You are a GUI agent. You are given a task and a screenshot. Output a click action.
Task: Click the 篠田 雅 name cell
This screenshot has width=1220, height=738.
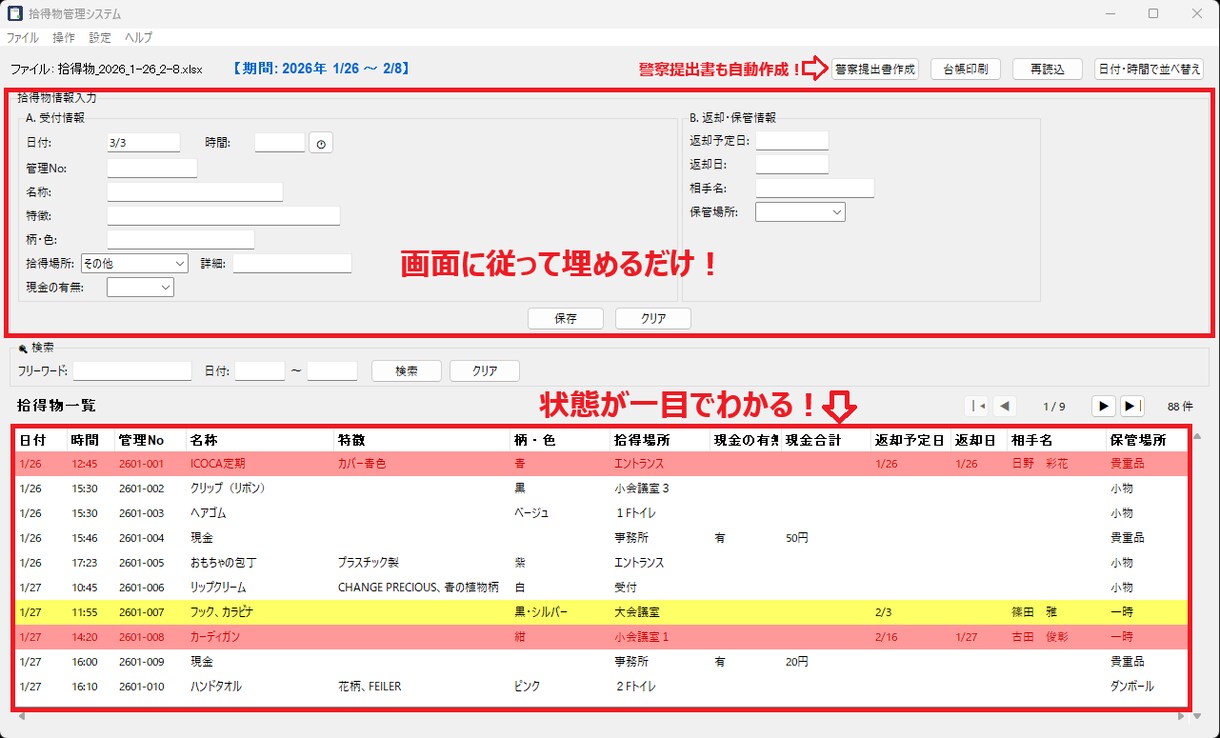pyautogui.click(x=1034, y=612)
